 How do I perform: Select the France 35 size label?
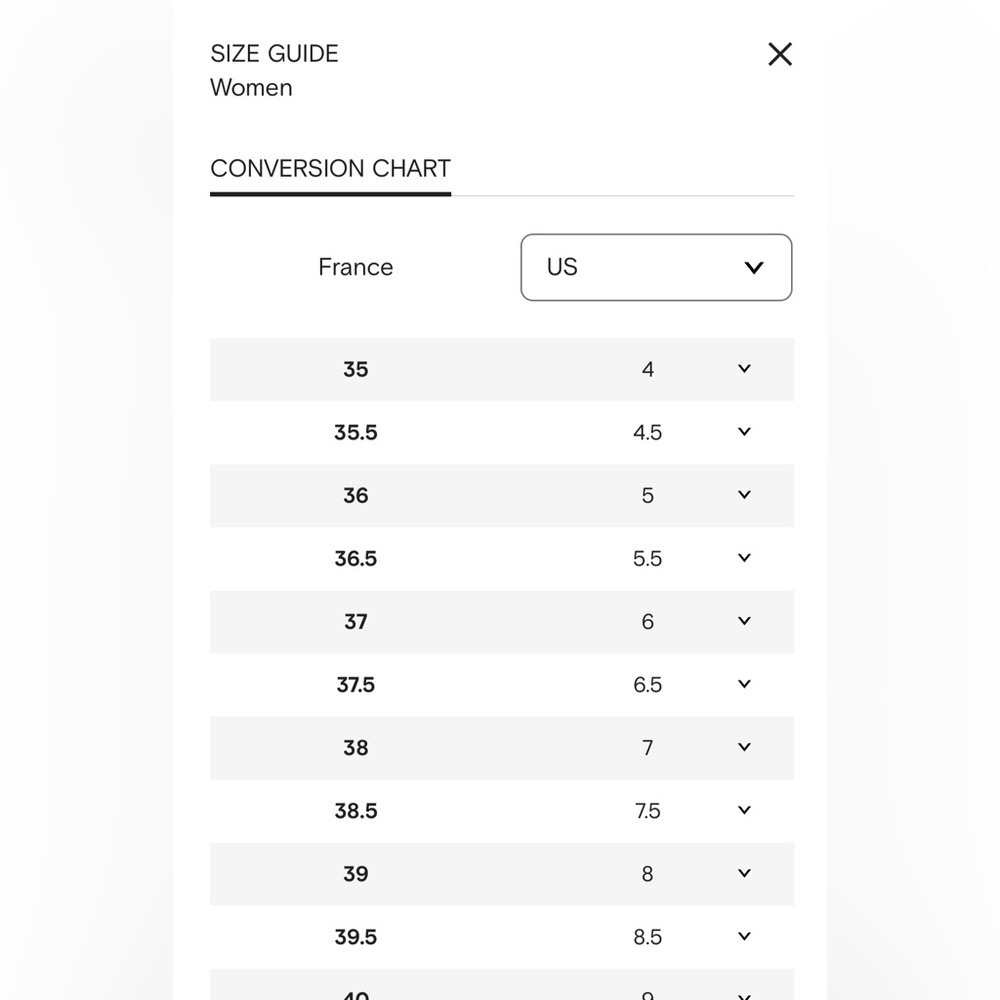pyautogui.click(x=356, y=369)
